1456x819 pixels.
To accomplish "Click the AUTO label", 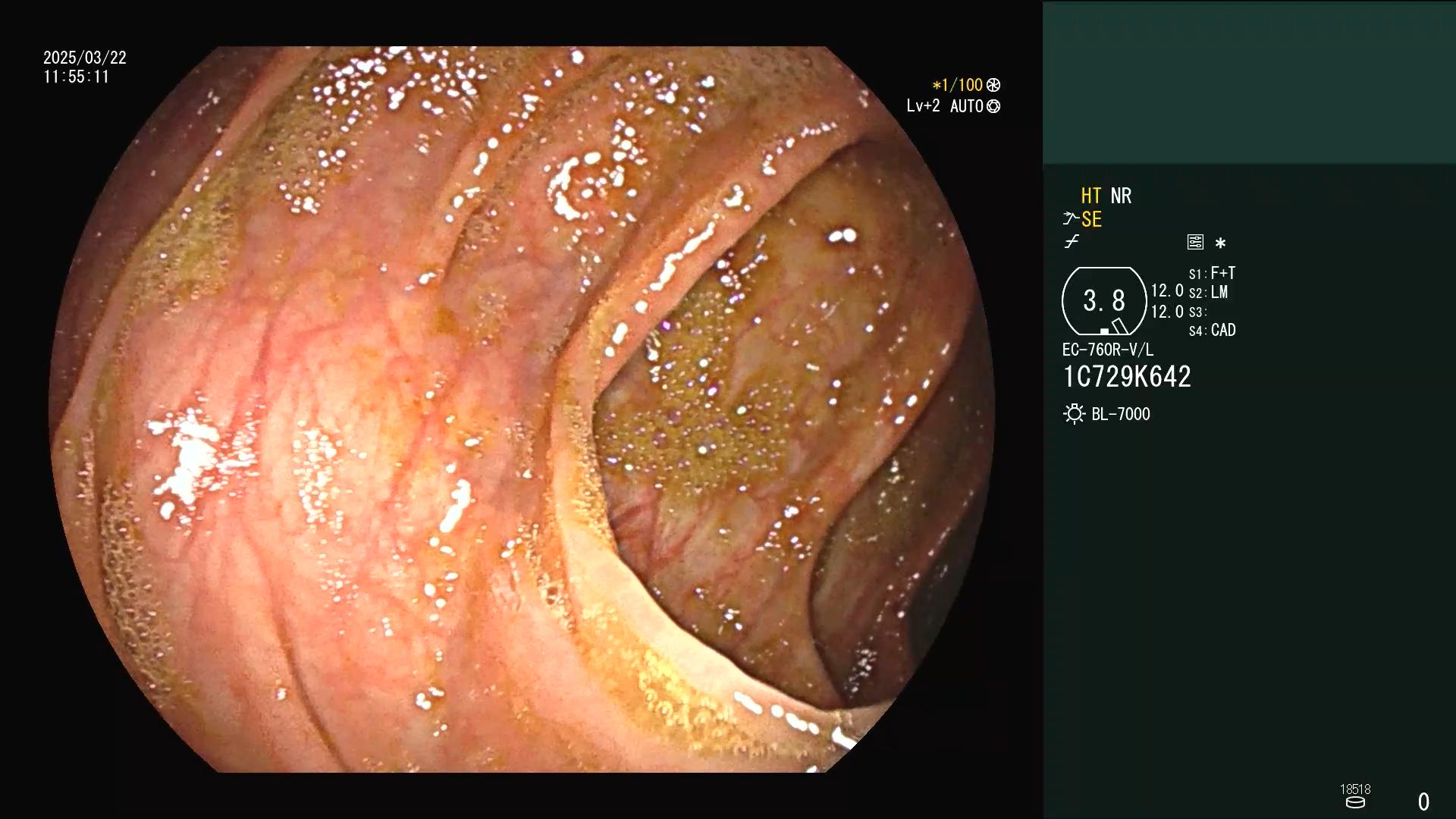I will pyautogui.click(x=967, y=107).
